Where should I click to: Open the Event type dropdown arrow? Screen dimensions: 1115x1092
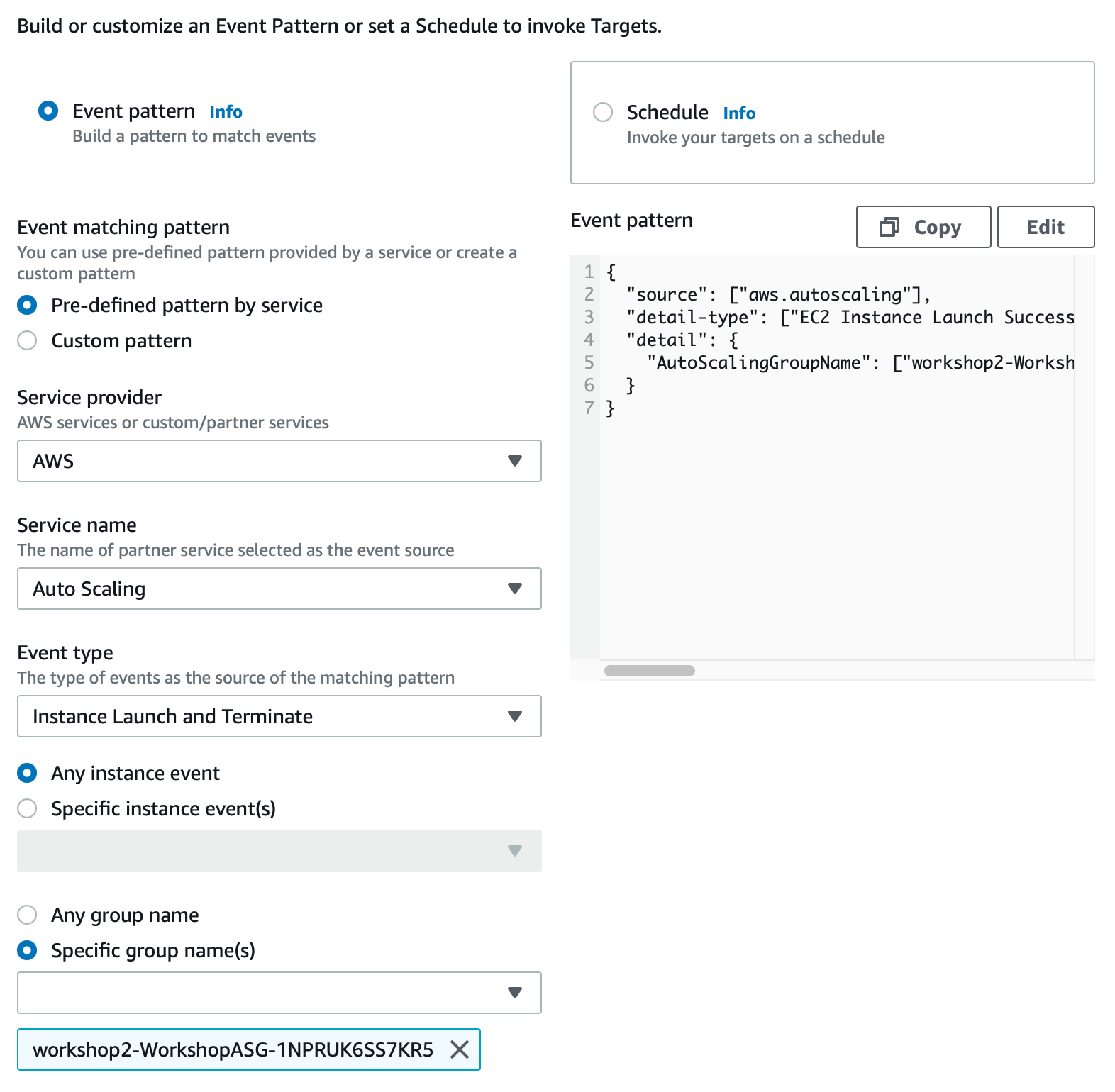pos(516,716)
